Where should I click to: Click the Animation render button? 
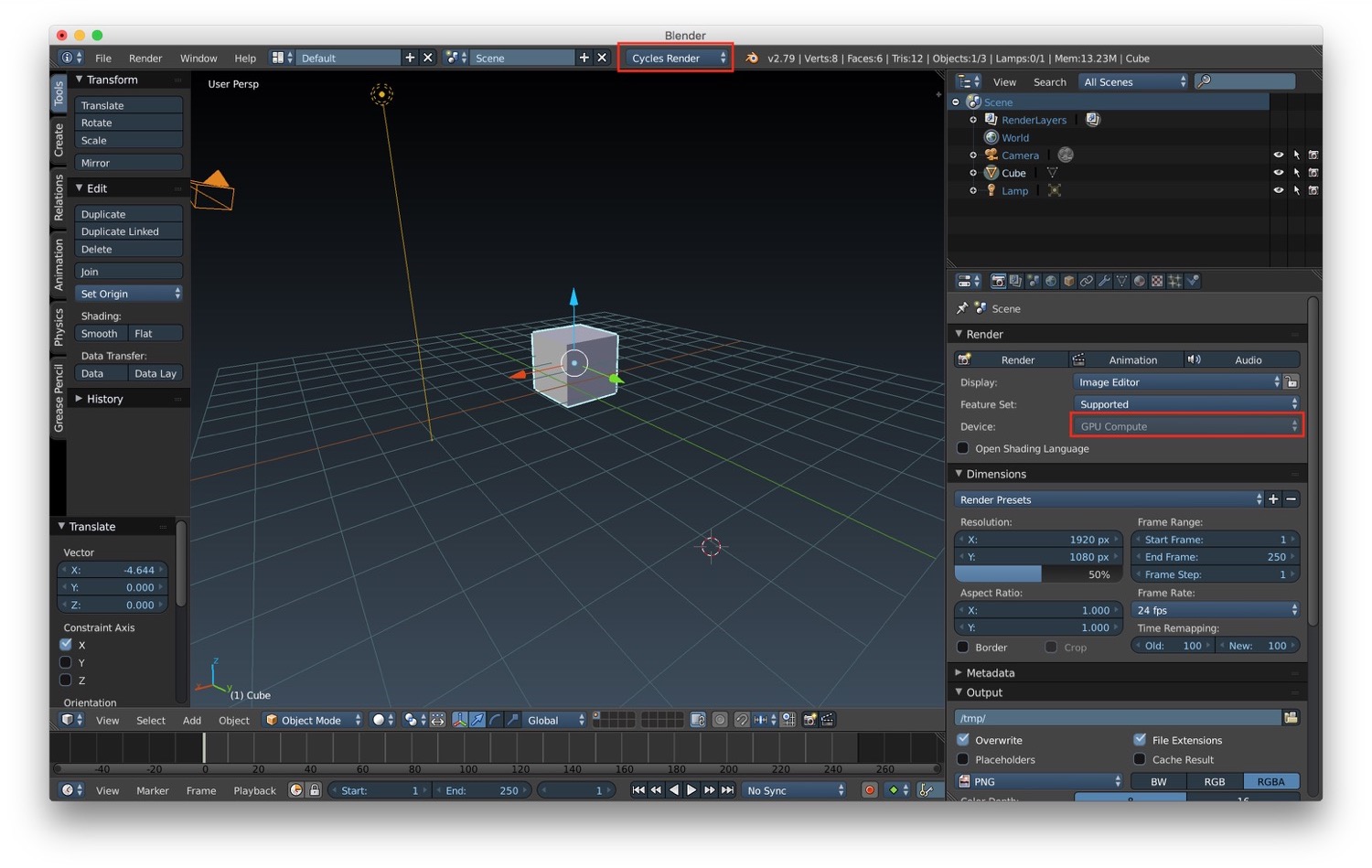click(x=1126, y=359)
